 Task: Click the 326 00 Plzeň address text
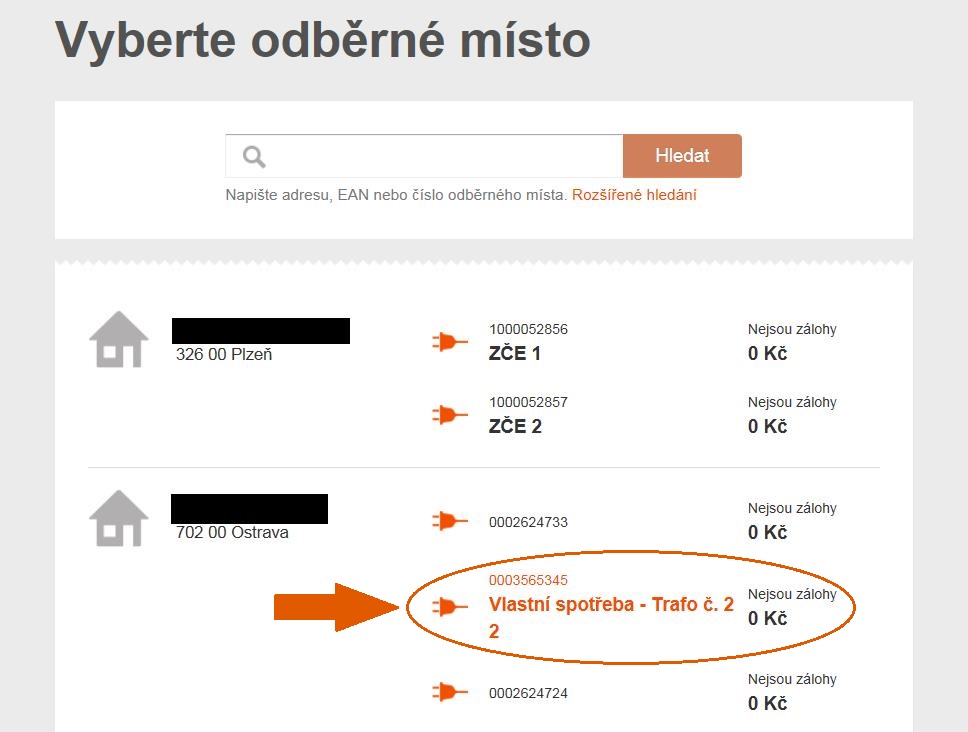tap(224, 354)
